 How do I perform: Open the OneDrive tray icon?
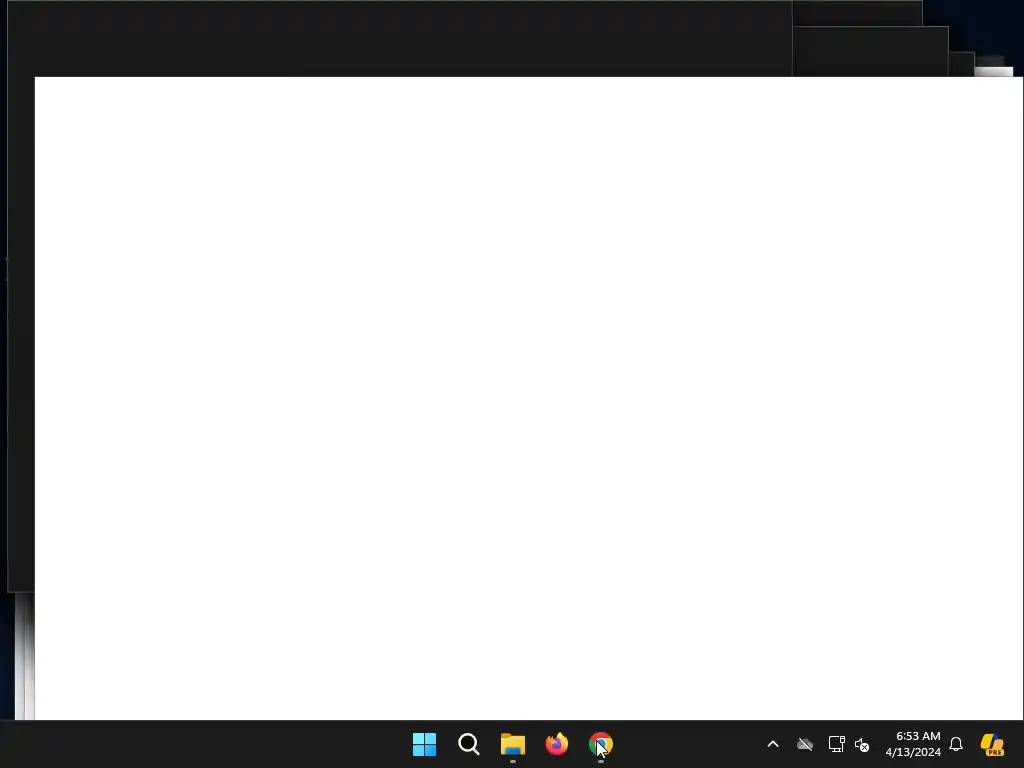point(805,744)
